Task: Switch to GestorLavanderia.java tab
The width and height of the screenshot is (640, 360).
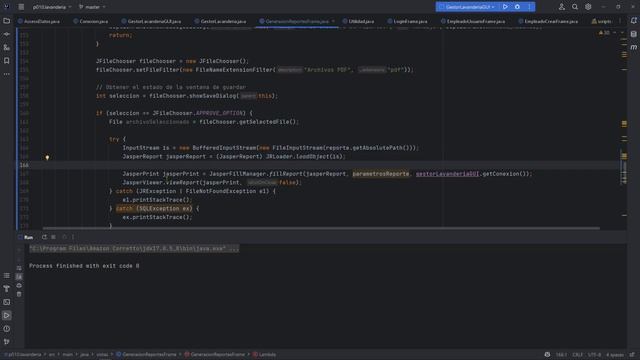Action: click(x=220, y=21)
